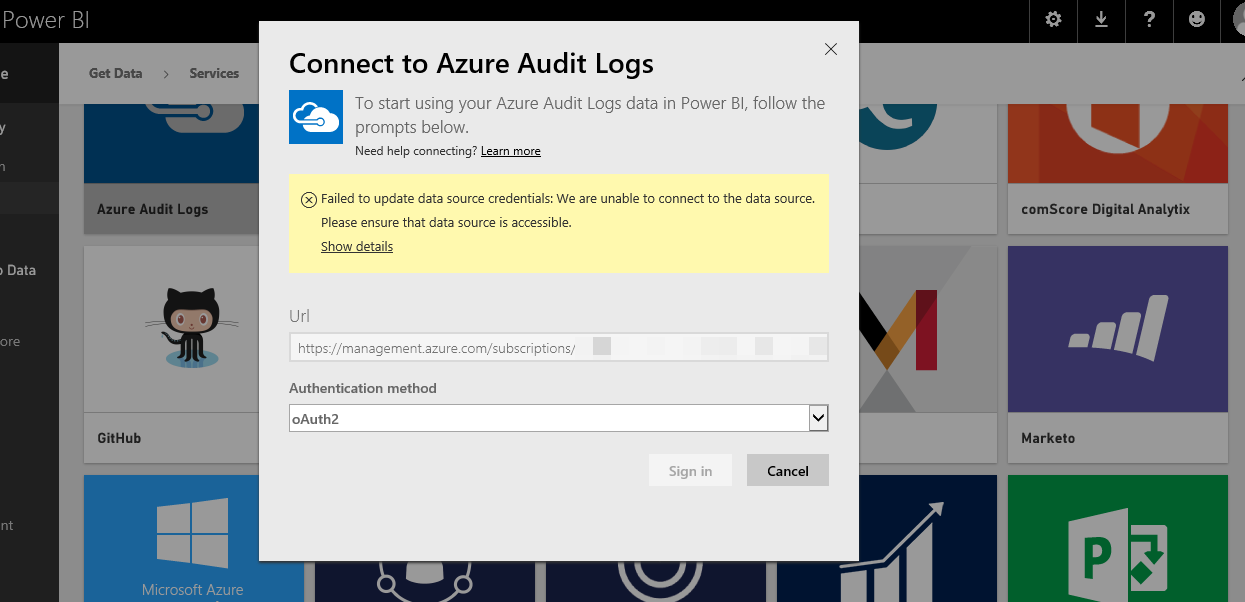Click the error icon in the yellow banner

(x=309, y=199)
